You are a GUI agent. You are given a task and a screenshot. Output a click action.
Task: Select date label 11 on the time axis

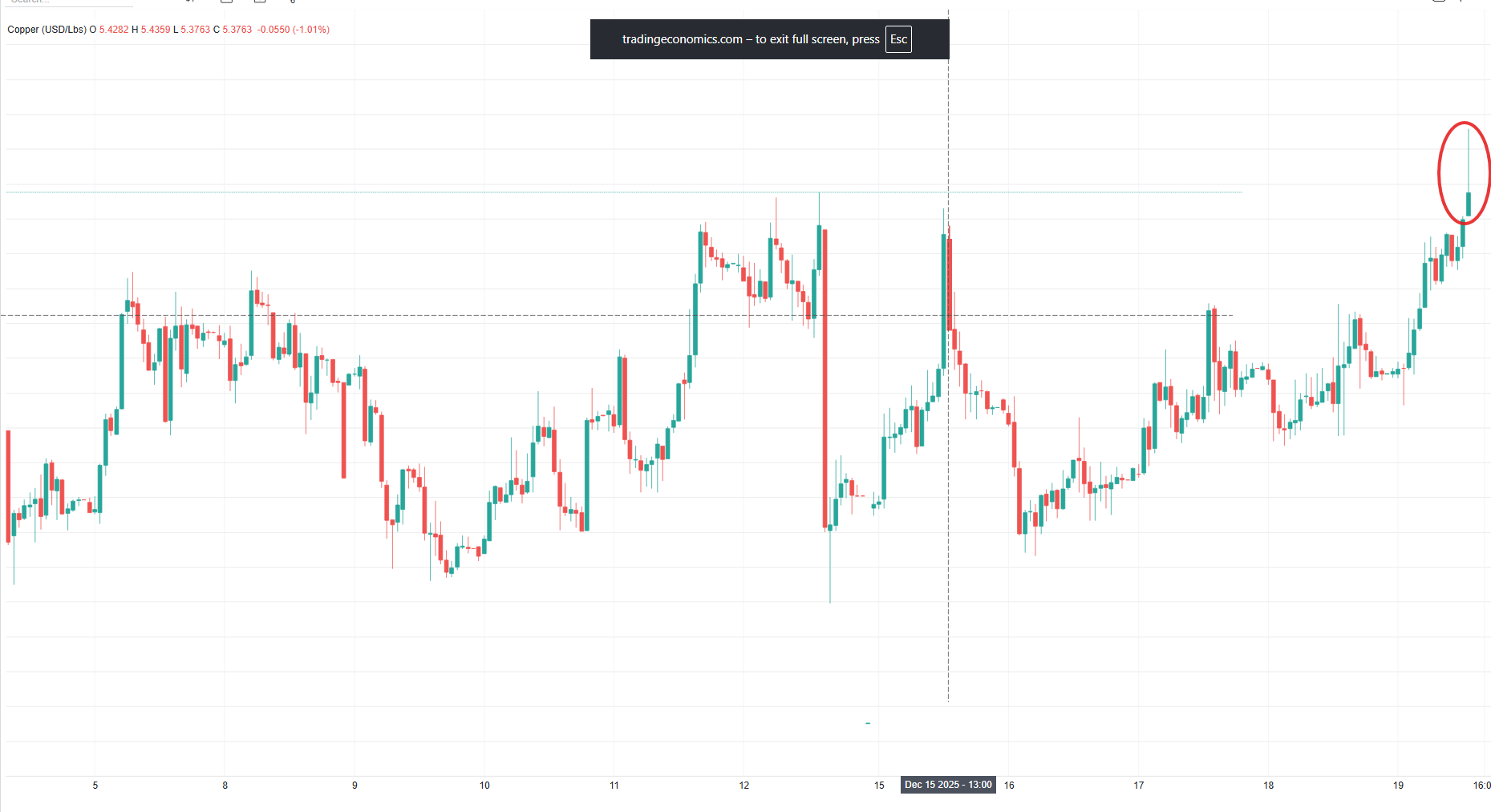[x=614, y=786]
